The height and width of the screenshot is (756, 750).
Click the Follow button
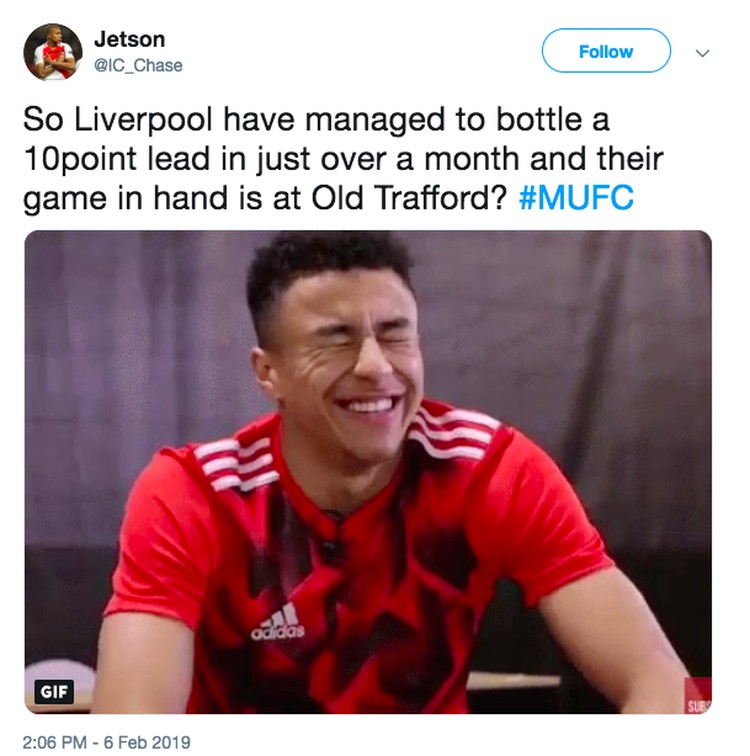click(606, 51)
